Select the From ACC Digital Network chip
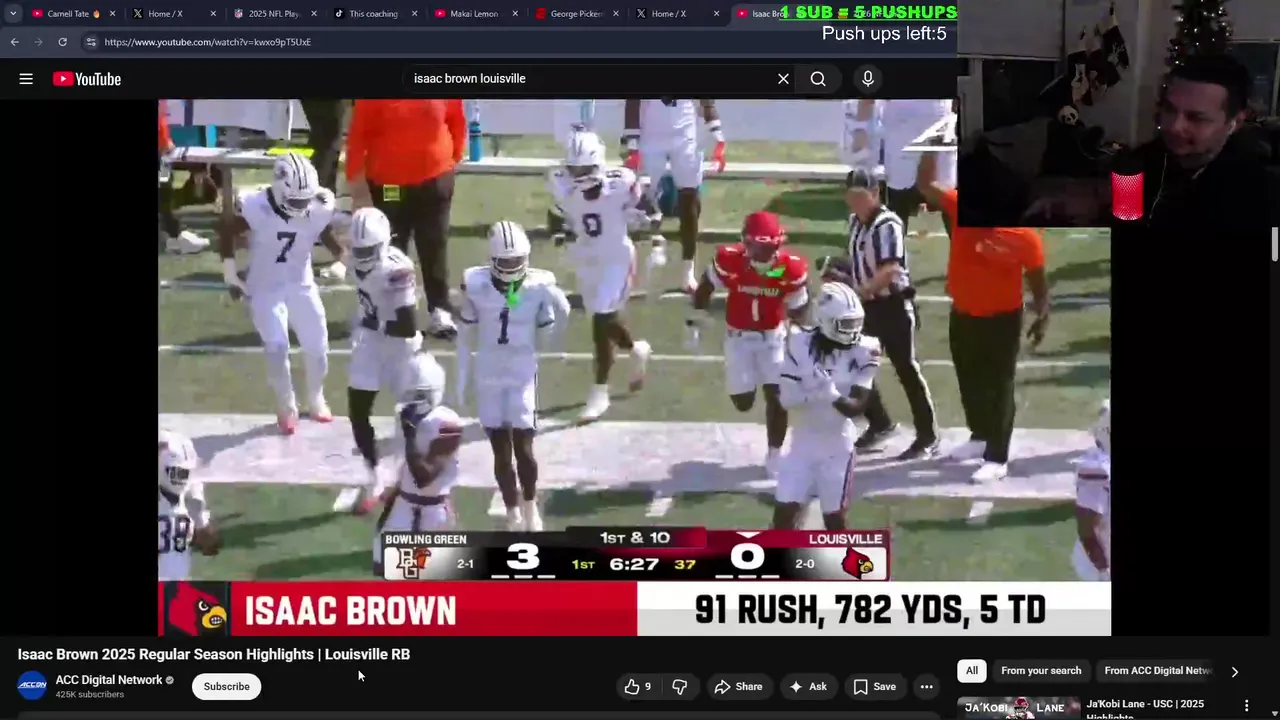1280x720 pixels. coord(1158,671)
